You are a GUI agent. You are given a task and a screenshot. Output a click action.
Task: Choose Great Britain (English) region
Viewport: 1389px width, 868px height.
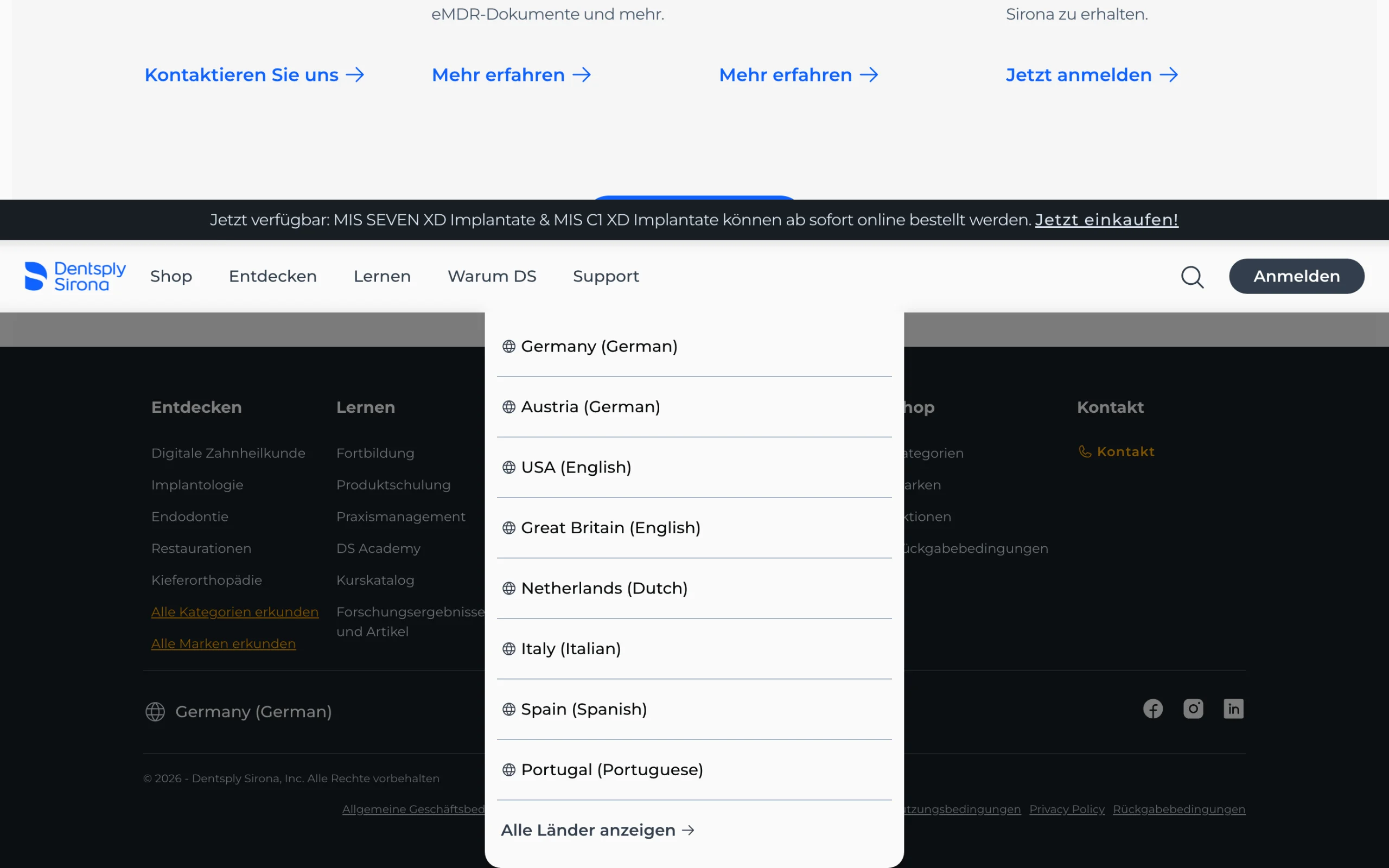pos(694,527)
